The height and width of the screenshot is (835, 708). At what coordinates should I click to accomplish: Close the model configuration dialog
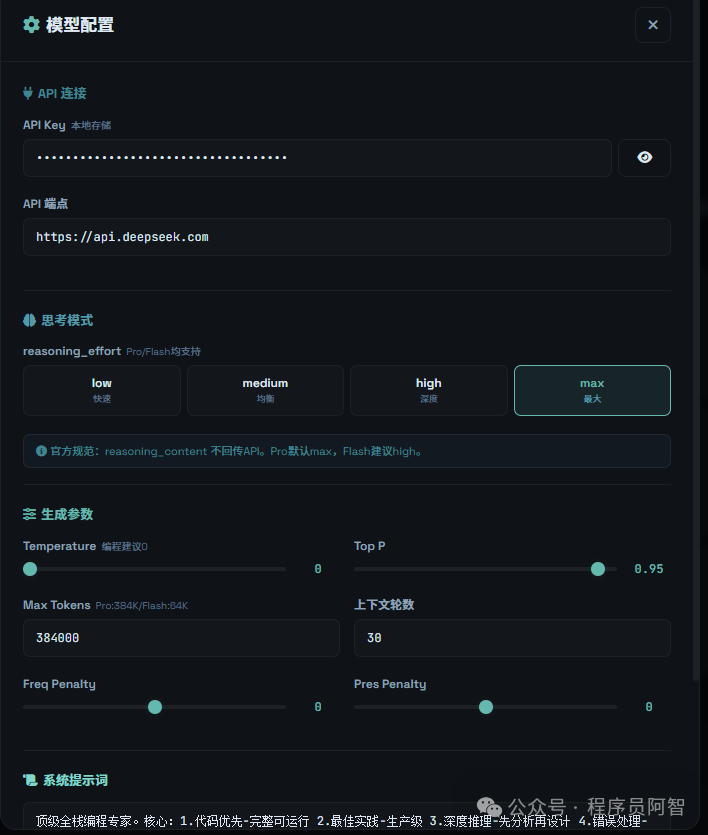click(653, 25)
